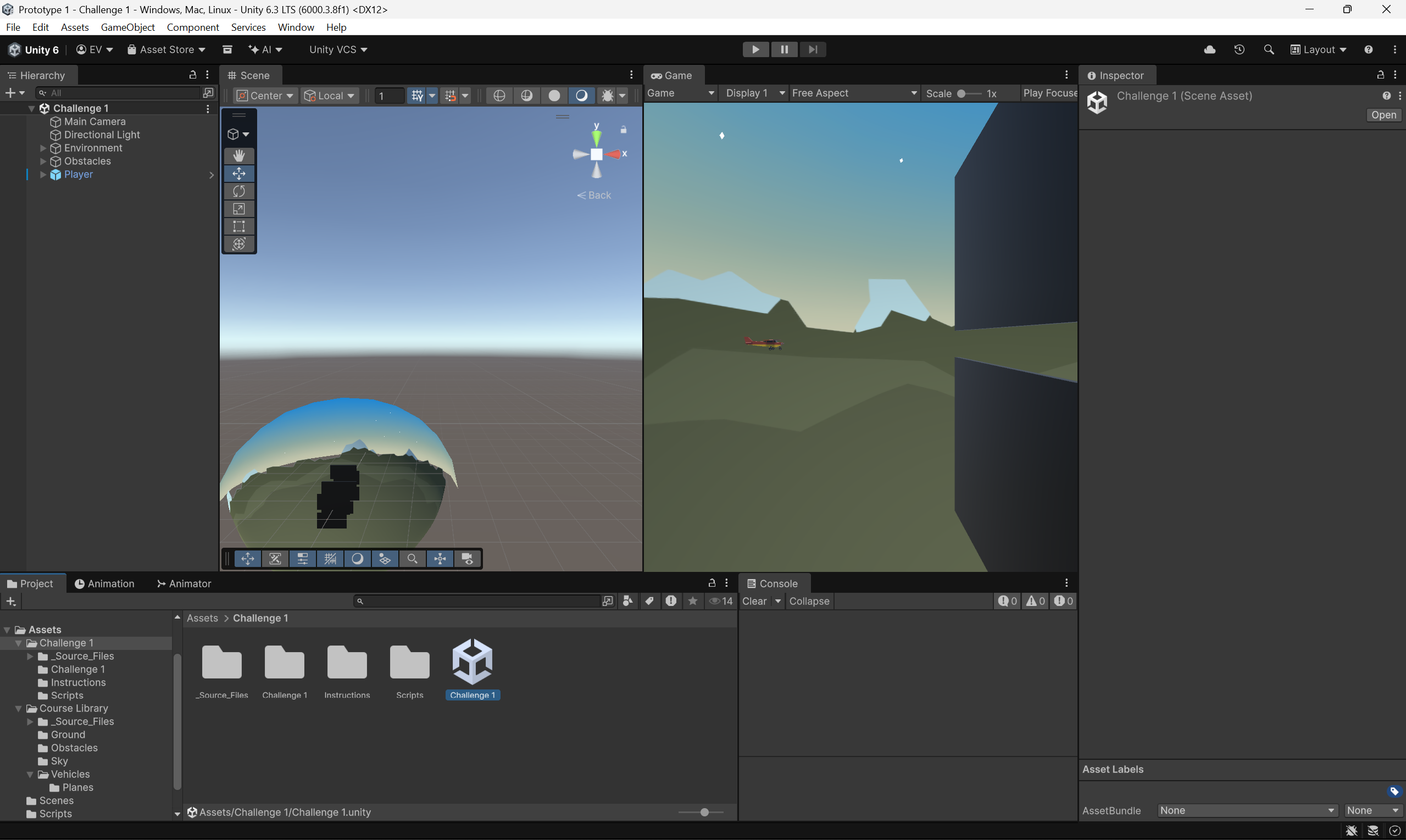Open Undo History clock icon
Screen dimensions: 1406x840
(x=1239, y=49)
